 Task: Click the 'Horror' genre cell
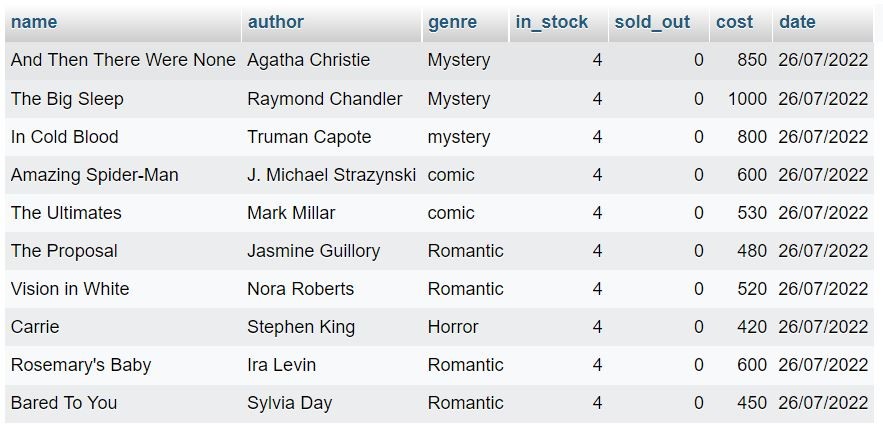point(453,327)
